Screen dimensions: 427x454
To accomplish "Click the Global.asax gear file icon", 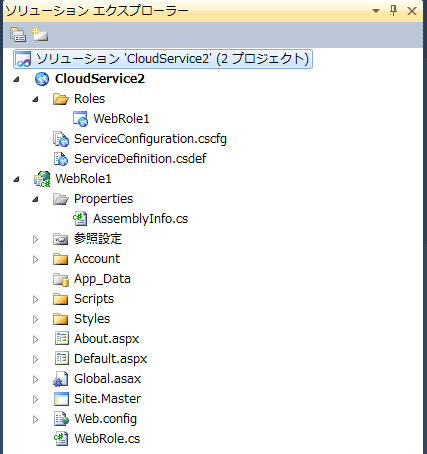I will [61, 379].
